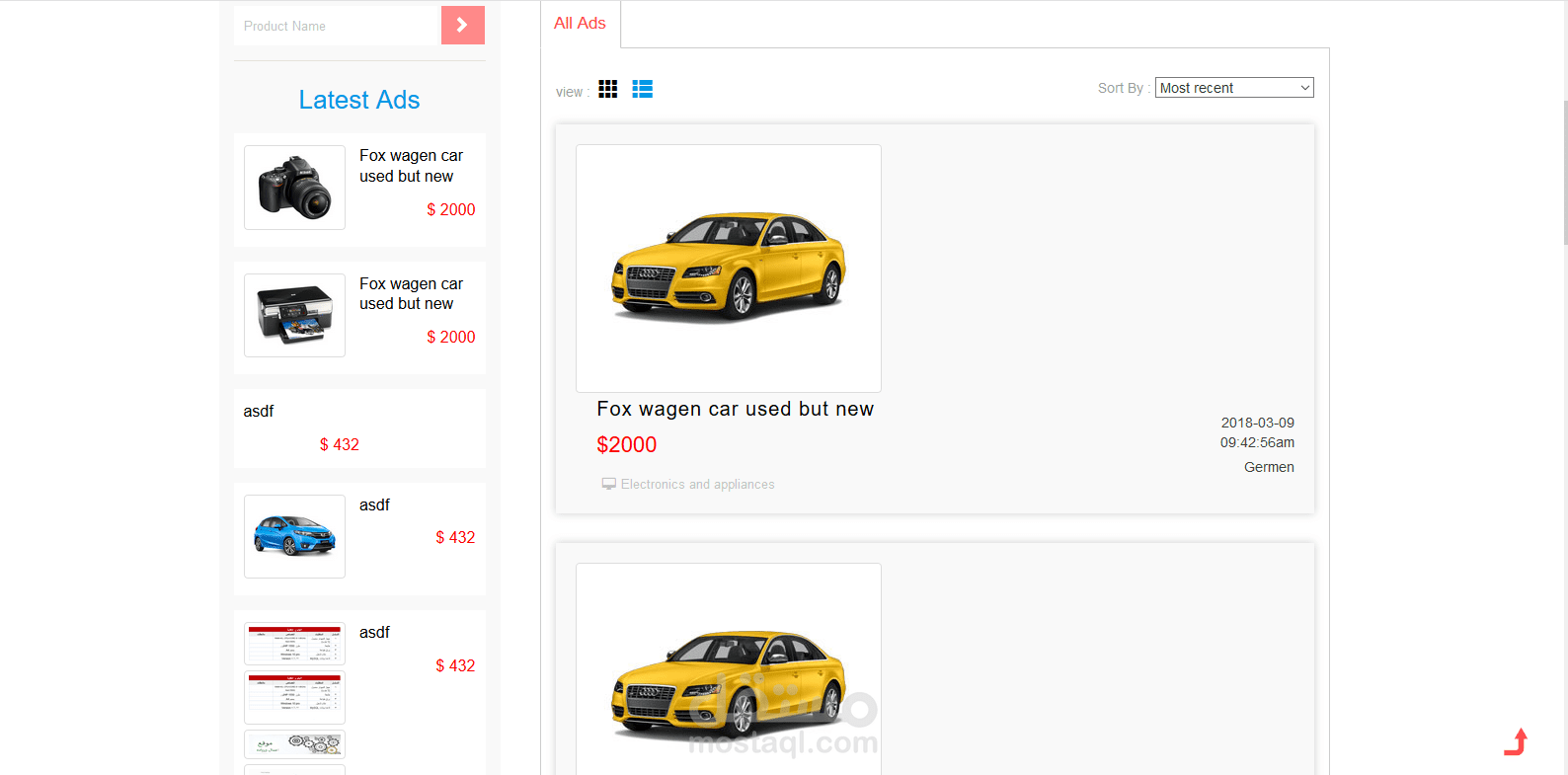Screen dimensions: 1568x775
Task: Click the 'Fox wagen car used but new' listing title
Action: (735, 409)
